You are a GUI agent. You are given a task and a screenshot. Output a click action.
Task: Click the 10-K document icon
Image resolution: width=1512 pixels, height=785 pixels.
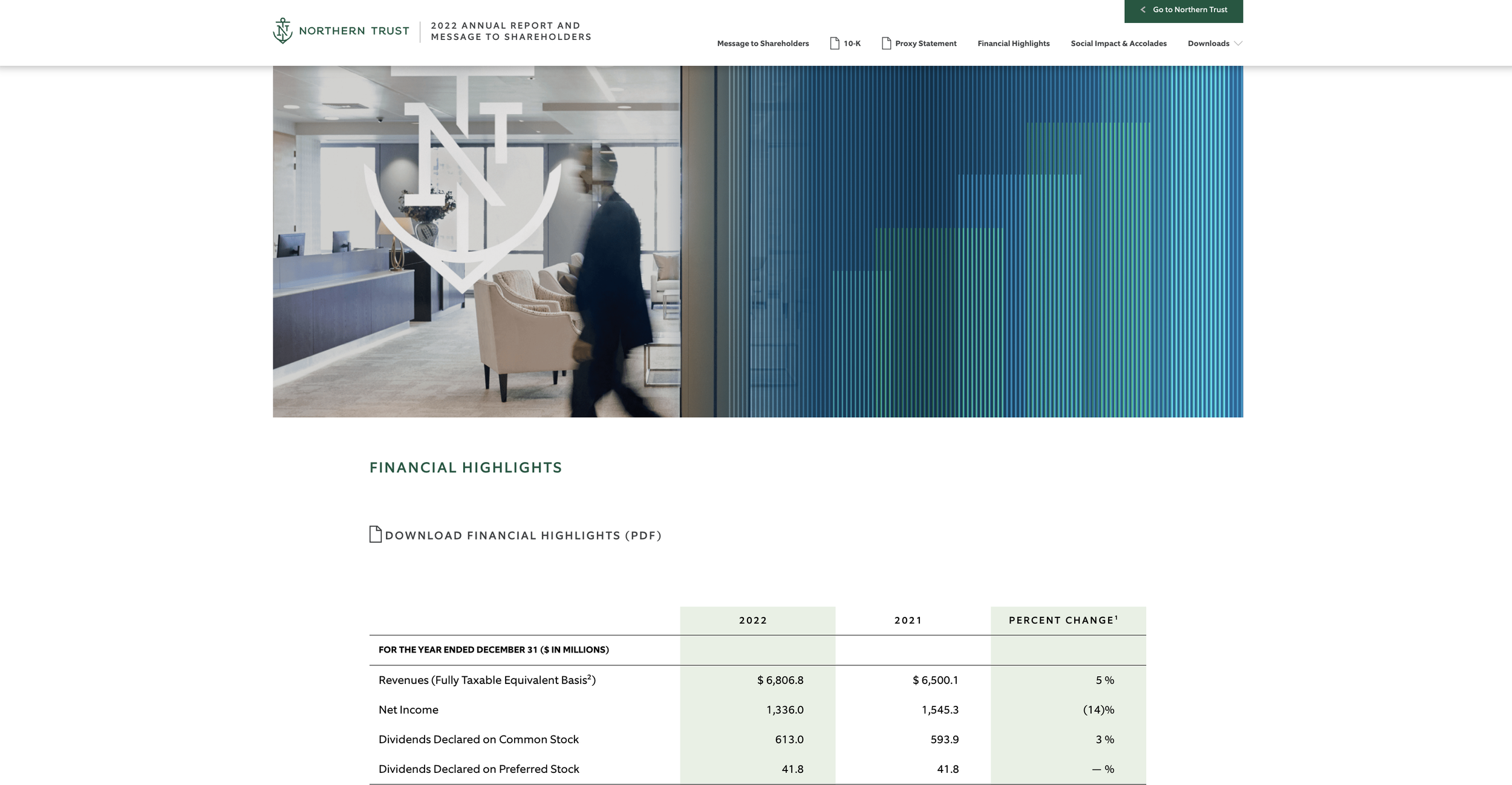pyautogui.click(x=835, y=44)
